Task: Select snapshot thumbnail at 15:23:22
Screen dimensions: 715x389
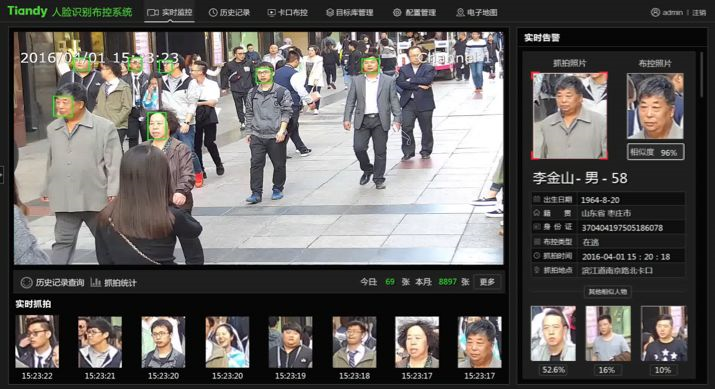Action: [37, 342]
